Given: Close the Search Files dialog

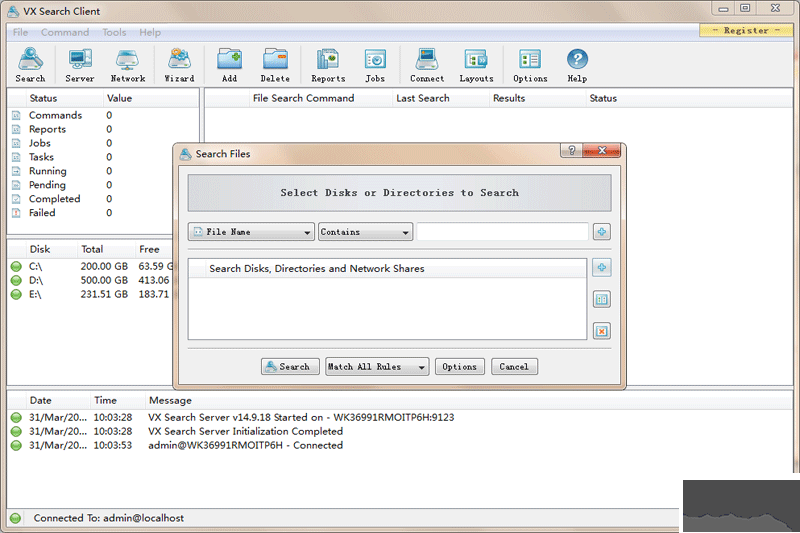Looking at the screenshot, I should click(x=602, y=150).
